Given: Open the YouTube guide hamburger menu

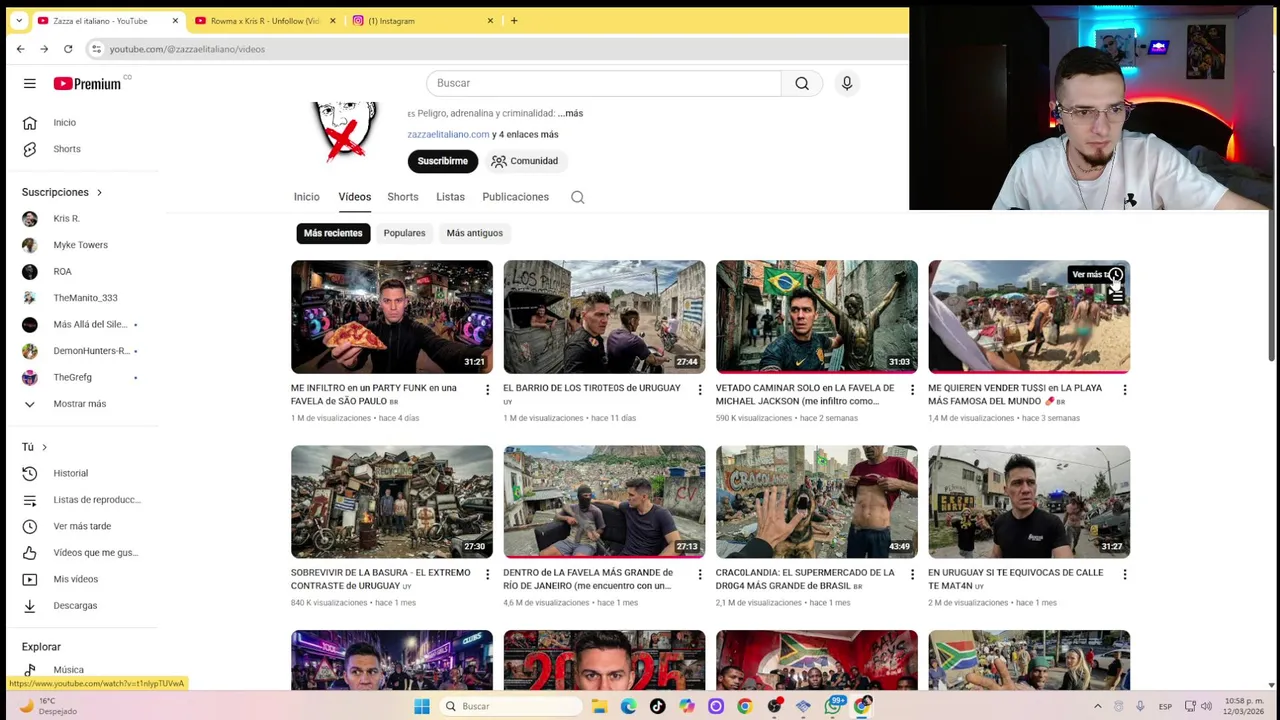Looking at the screenshot, I should (x=30, y=83).
